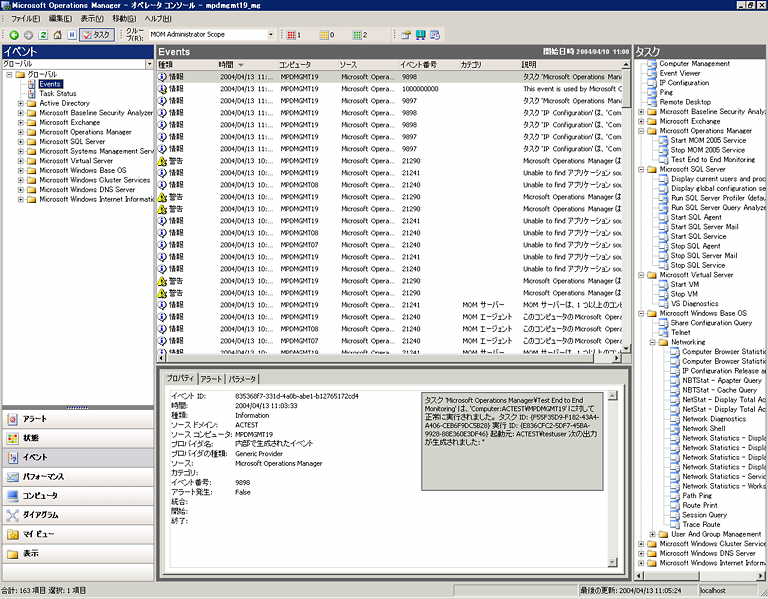This screenshot has height=599, width=768.
Task: Click the events list vertical scrollbar
Action: click(626, 206)
